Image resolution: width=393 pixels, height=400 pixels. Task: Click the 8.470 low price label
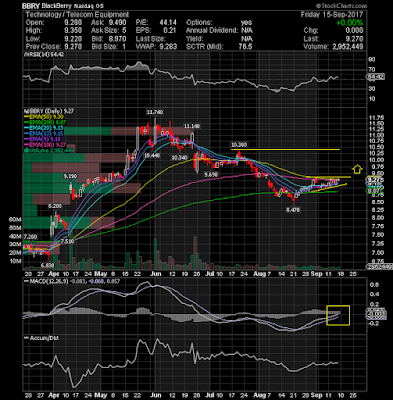(x=293, y=210)
